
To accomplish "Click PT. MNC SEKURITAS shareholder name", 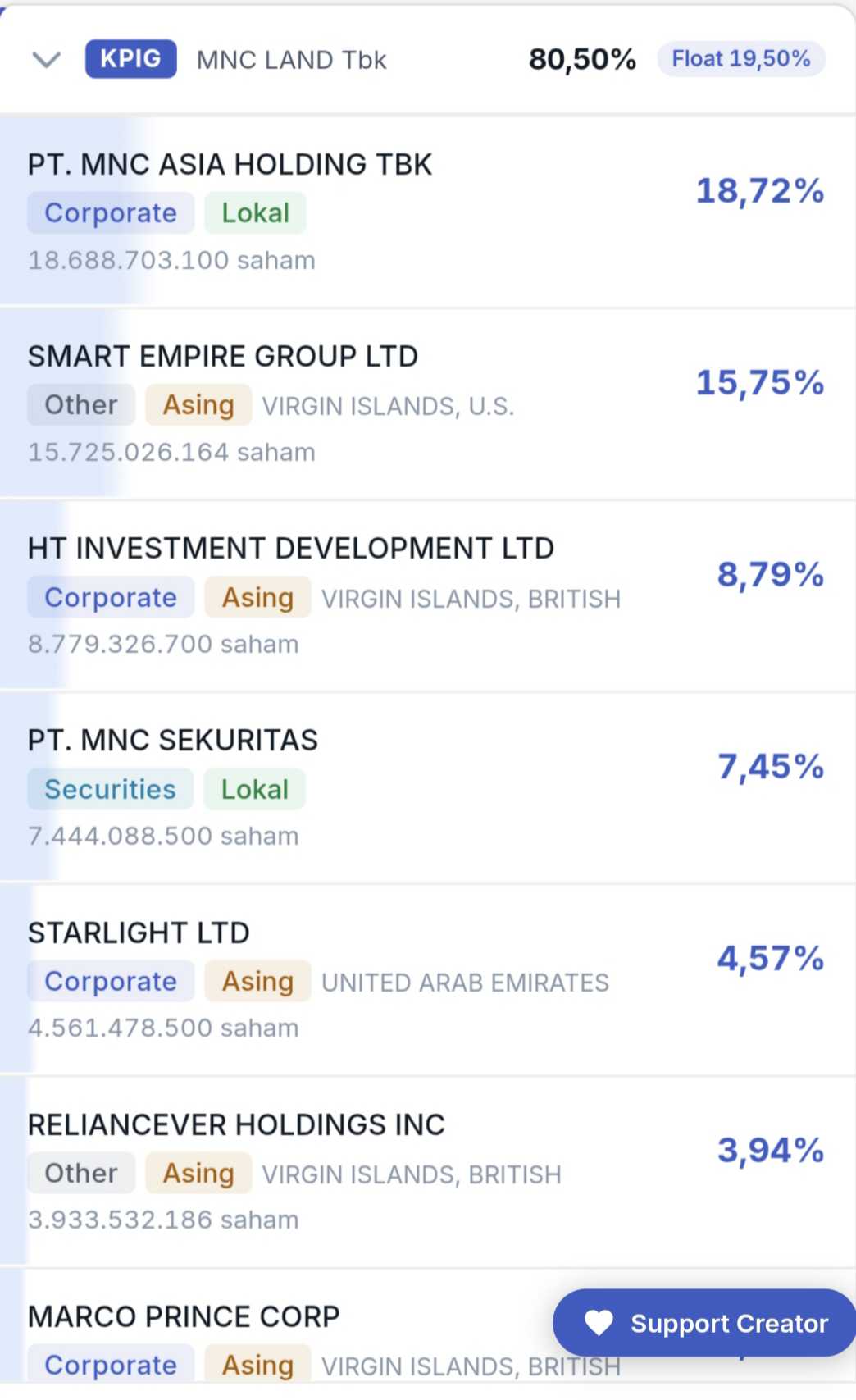I will click(x=172, y=741).
